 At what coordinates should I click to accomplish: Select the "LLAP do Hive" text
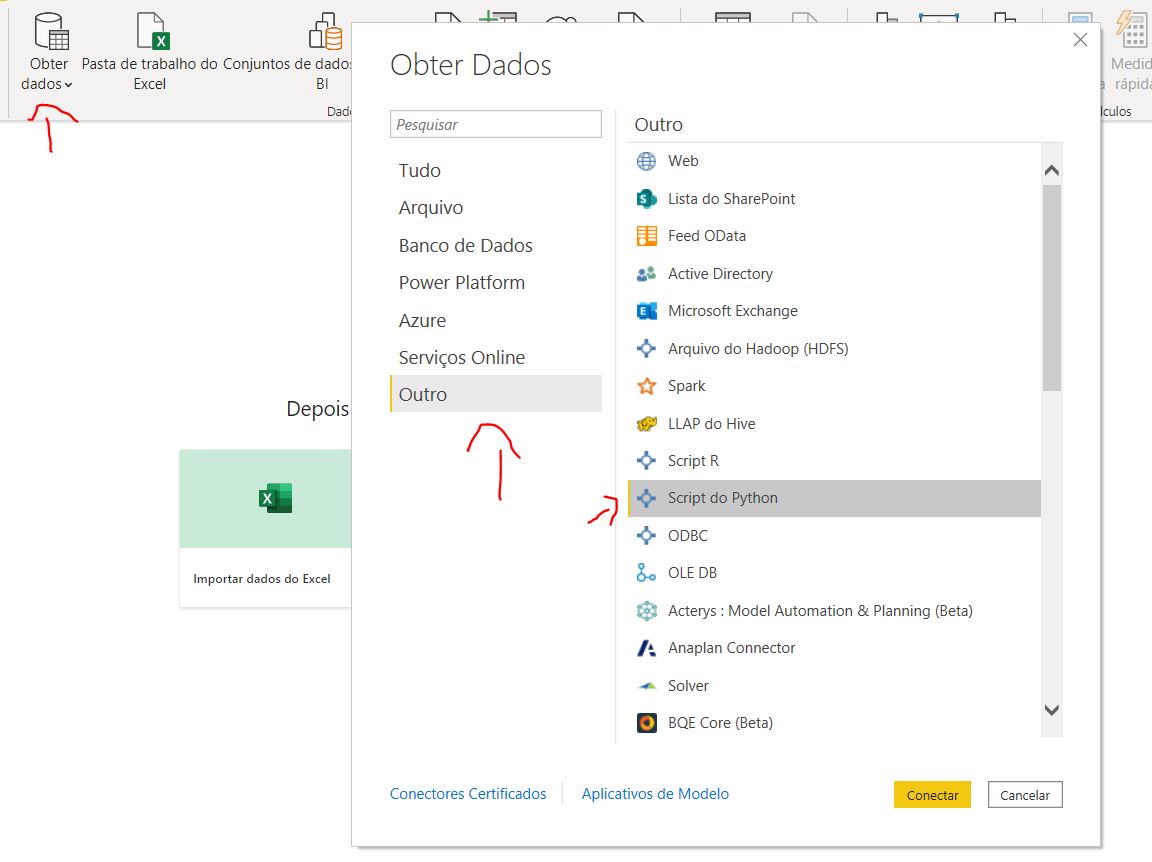coord(711,424)
